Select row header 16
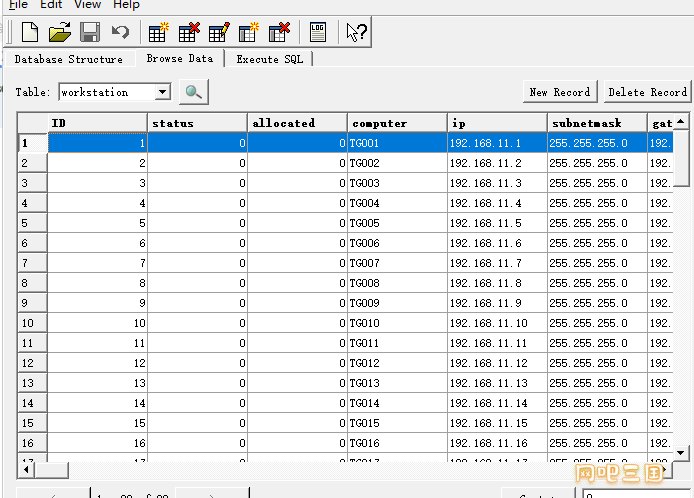This screenshot has height=498, width=694. pyautogui.click(x=32, y=443)
